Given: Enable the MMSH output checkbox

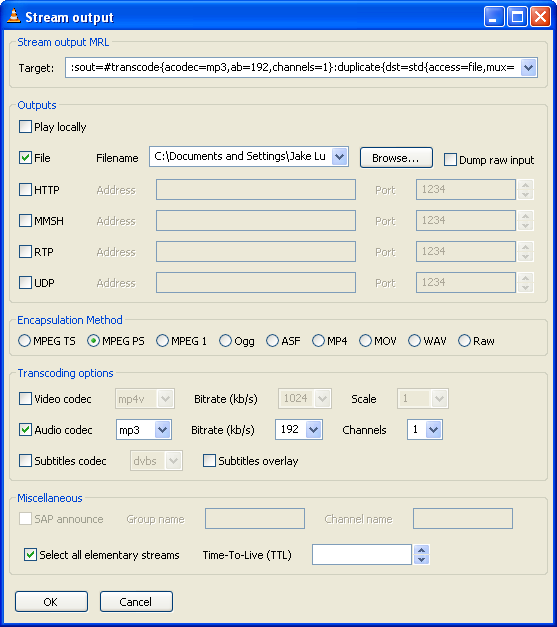Looking at the screenshot, I should [x=25, y=220].
